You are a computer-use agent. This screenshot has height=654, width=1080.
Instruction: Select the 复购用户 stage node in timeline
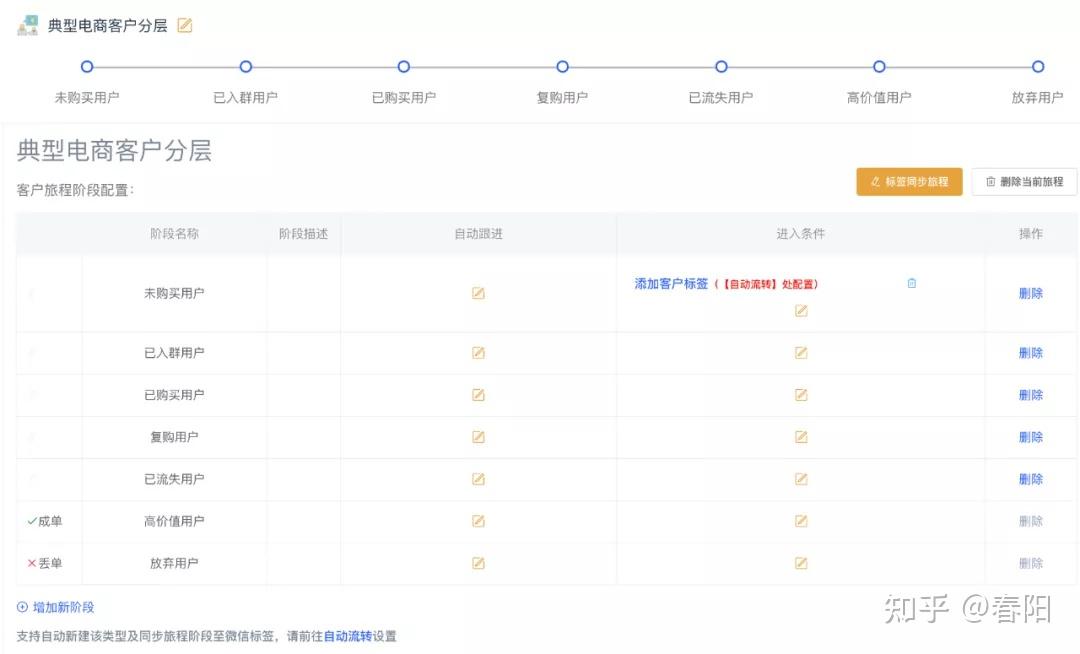click(562, 67)
